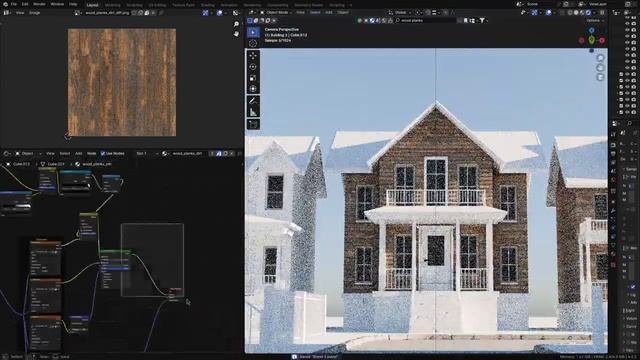The height and width of the screenshot is (360, 640).
Task: Select the Scale tool in viewport toolbar
Action: [253, 78]
